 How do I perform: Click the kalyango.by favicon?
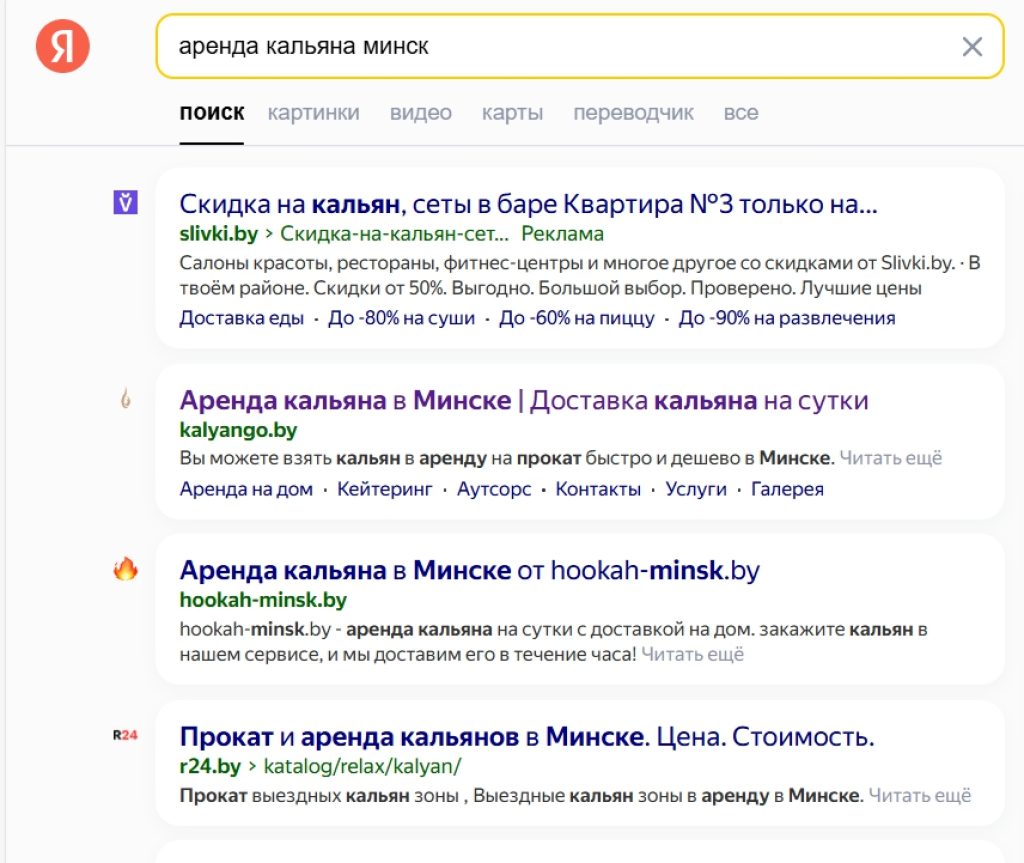point(125,399)
